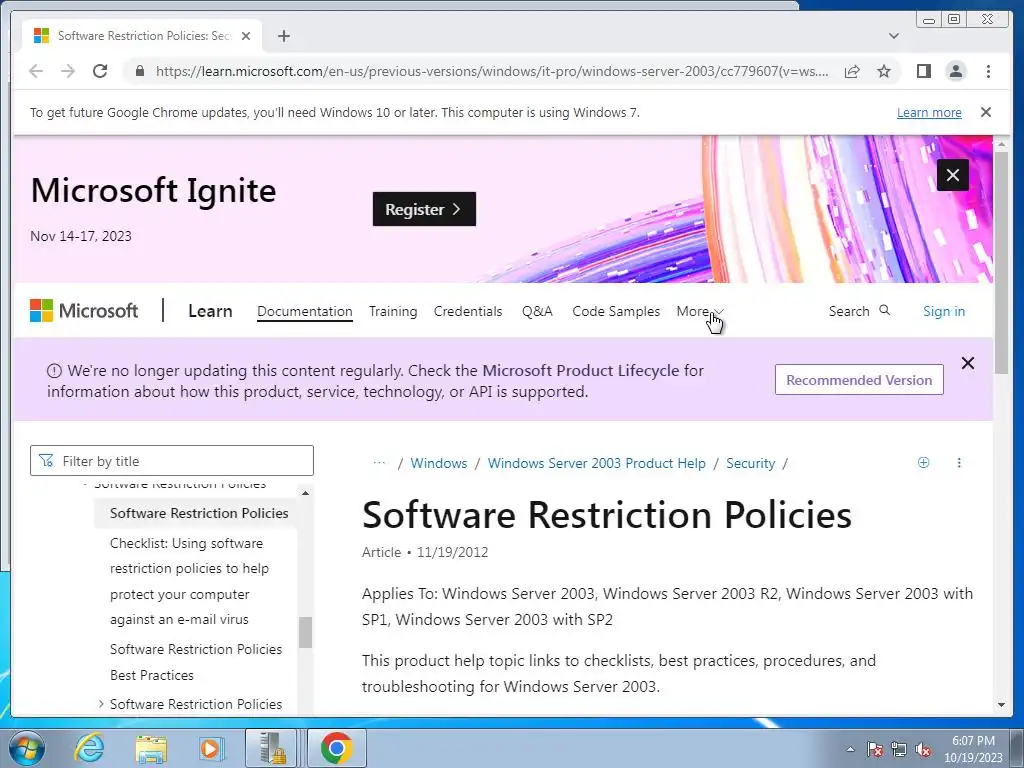
Task: Click Sign in
Action: (x=944, y=312)
